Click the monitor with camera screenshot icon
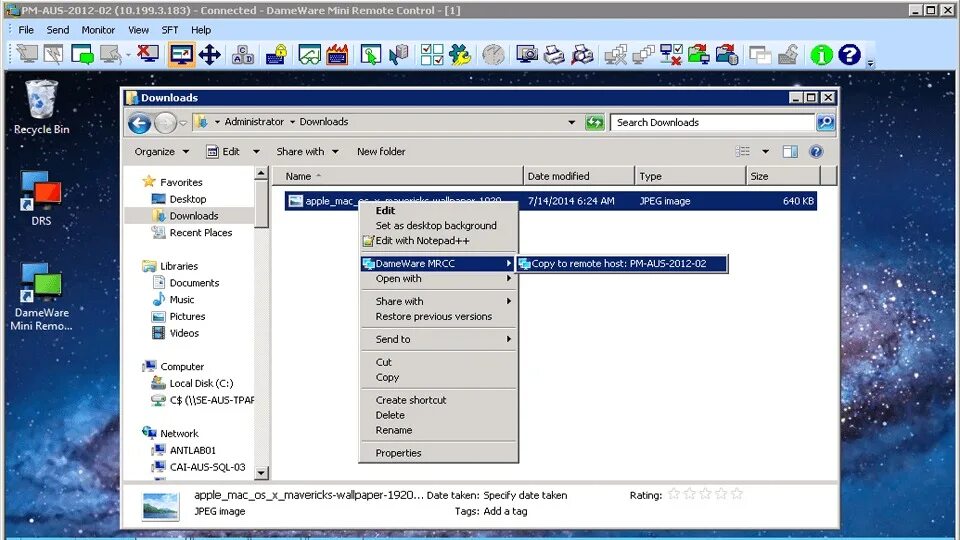The width and height of the screenshot is (960, 540). point(527,55)
